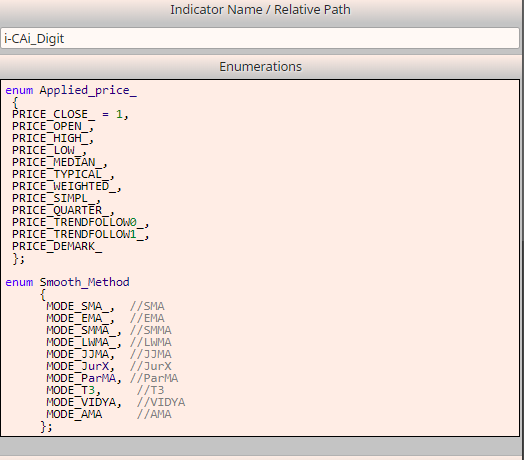Place cursor on MODE_SMA_ entry

pyautogui.click(x=81, y=307)
